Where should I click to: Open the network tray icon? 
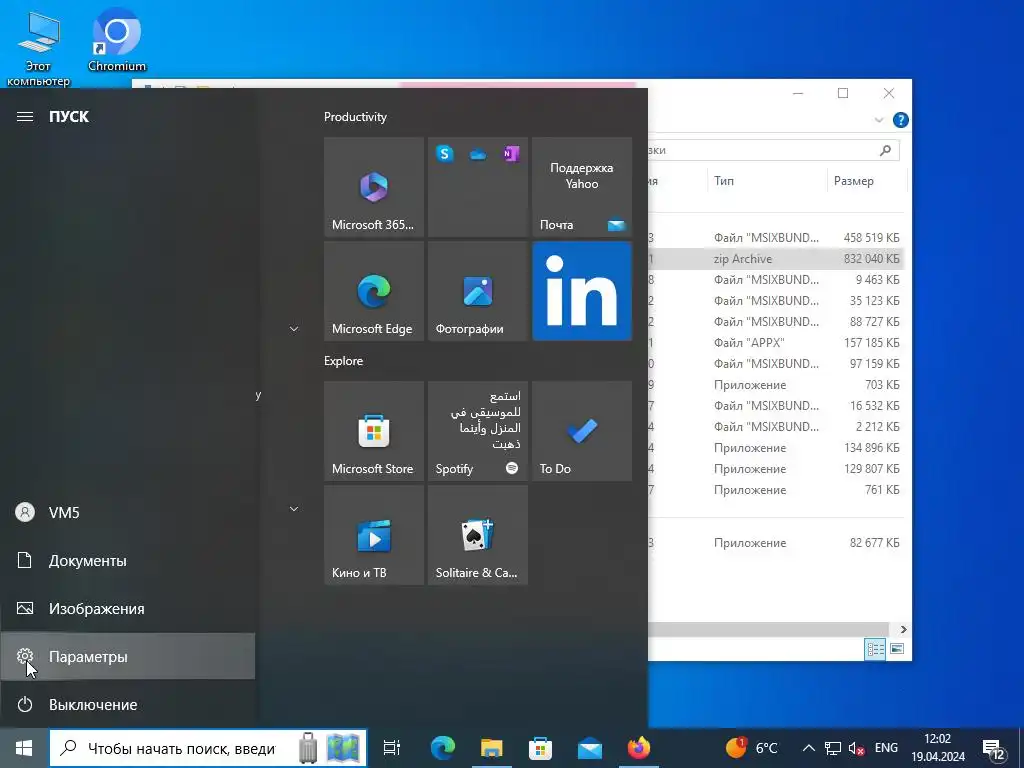click(833, 748)
